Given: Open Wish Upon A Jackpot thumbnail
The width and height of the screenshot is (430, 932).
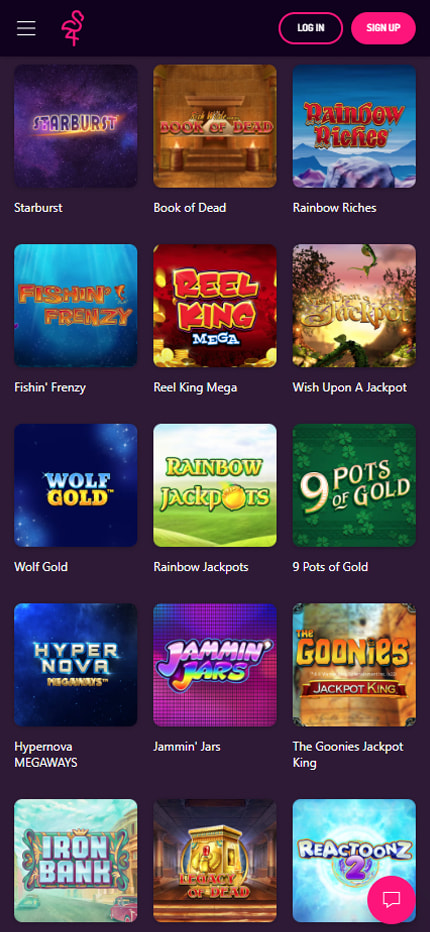Looking at the screenshot, I should tap(354, 306).
